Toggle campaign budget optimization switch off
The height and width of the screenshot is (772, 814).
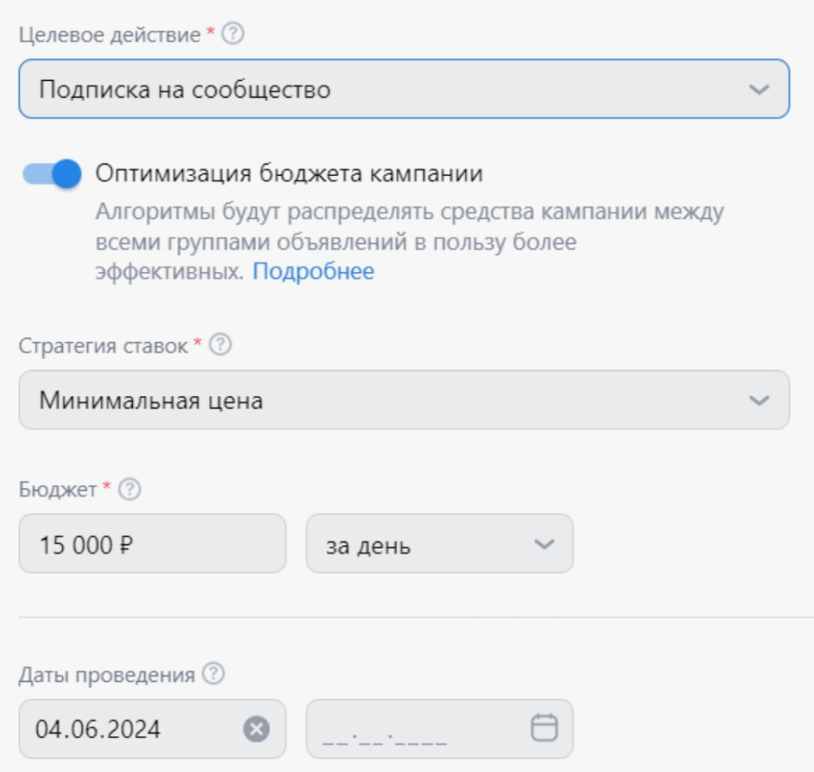[x=53, y=173]
